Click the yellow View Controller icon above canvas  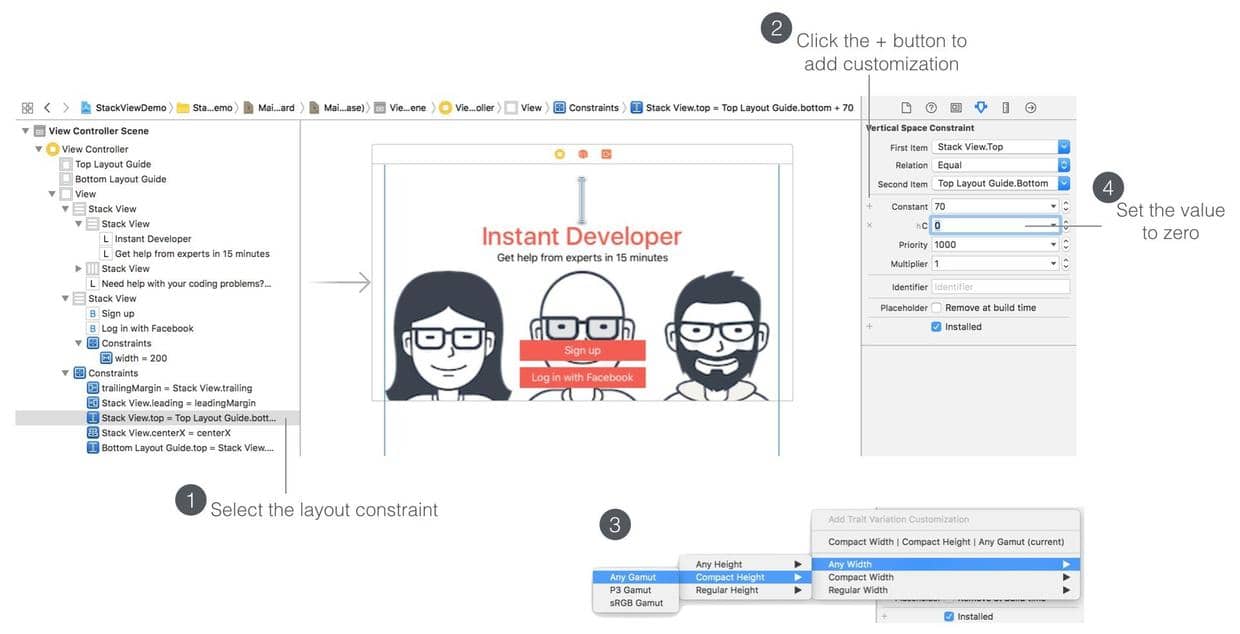point(559,154)
